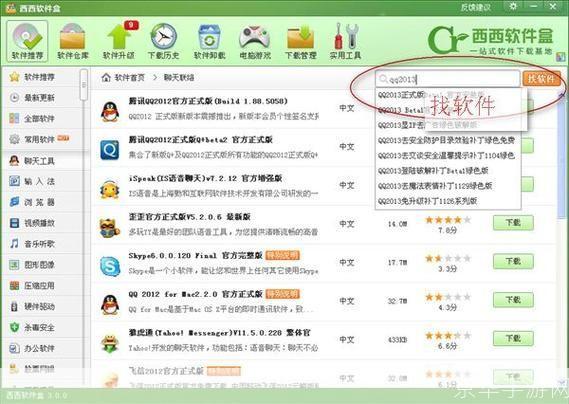Open 软件卸载 recycle bin icon
Image resolution: width=569 pixels, height=404 pixels.
209,41
